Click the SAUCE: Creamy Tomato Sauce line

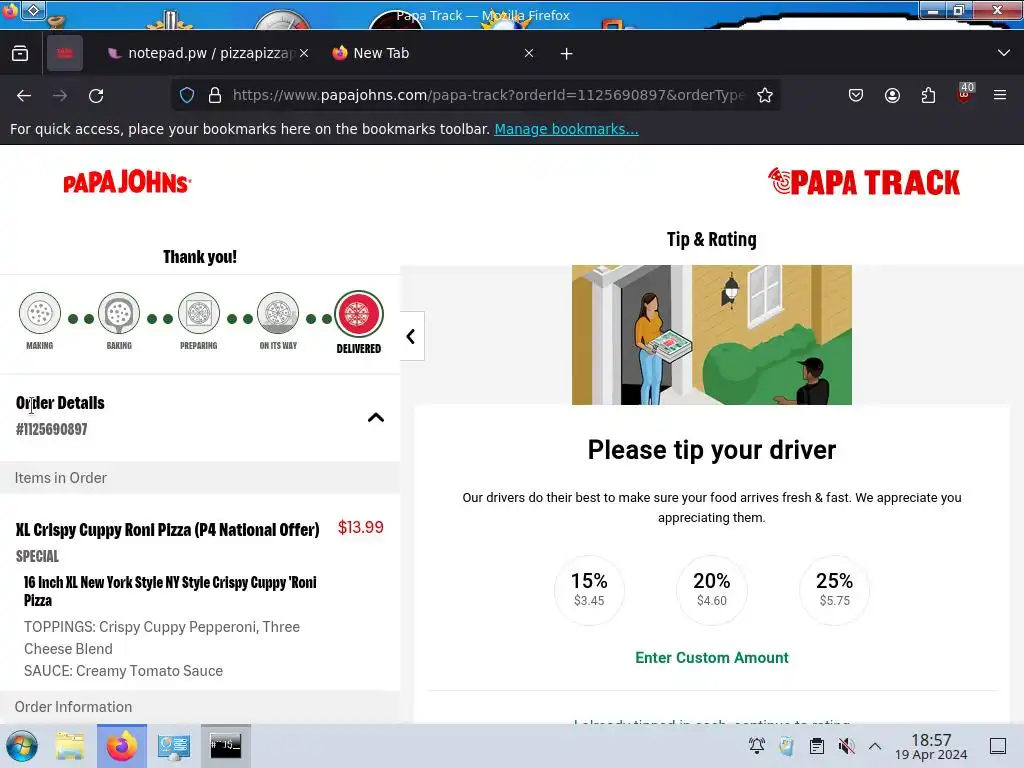coord(123,671)
